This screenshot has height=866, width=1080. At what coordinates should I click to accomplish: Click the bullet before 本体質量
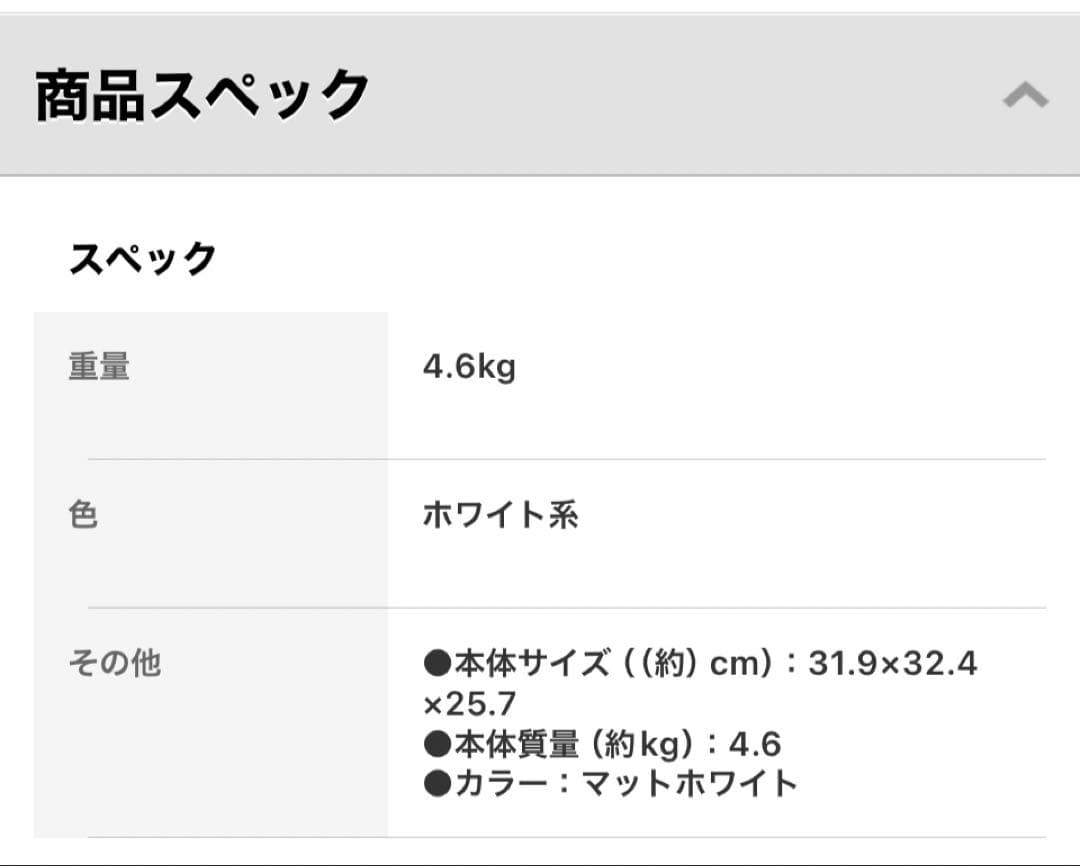click(438, 744)
